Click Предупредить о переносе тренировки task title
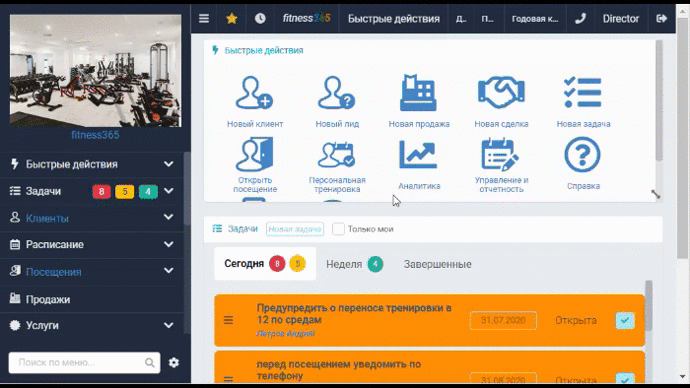The image size is (690, 388). (354, 314)
